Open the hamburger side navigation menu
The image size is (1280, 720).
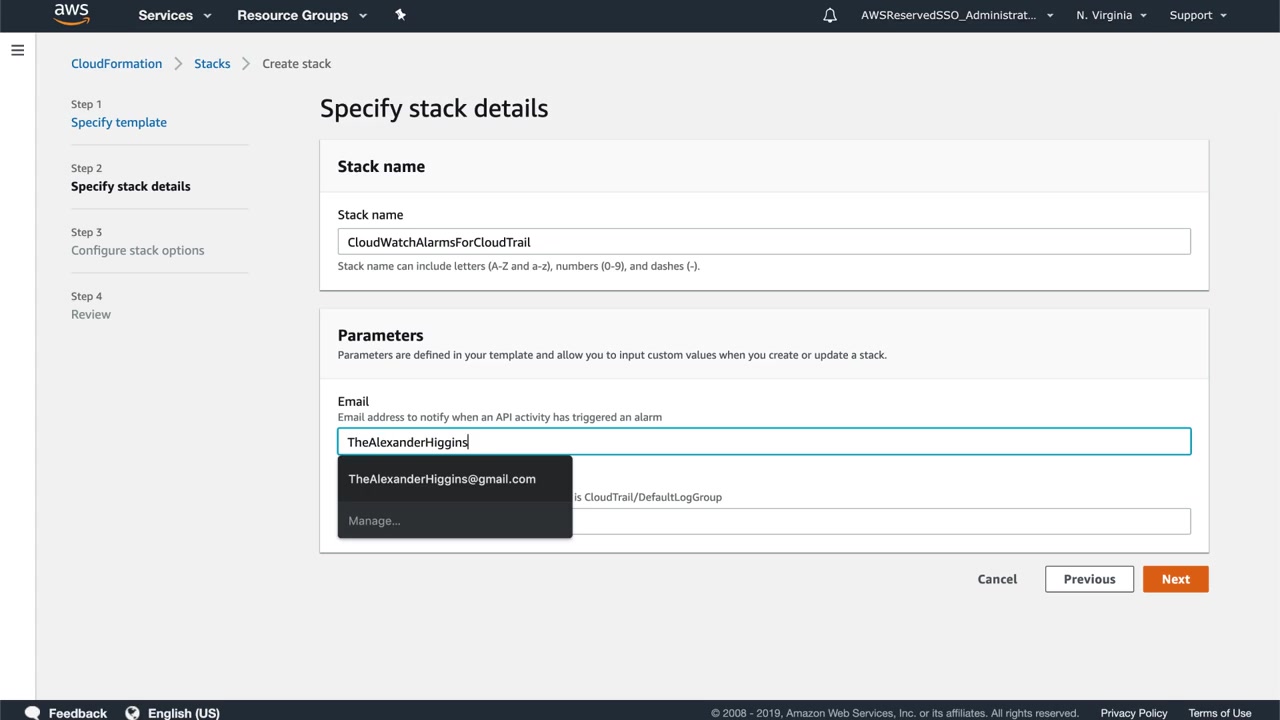pos(17,50)
